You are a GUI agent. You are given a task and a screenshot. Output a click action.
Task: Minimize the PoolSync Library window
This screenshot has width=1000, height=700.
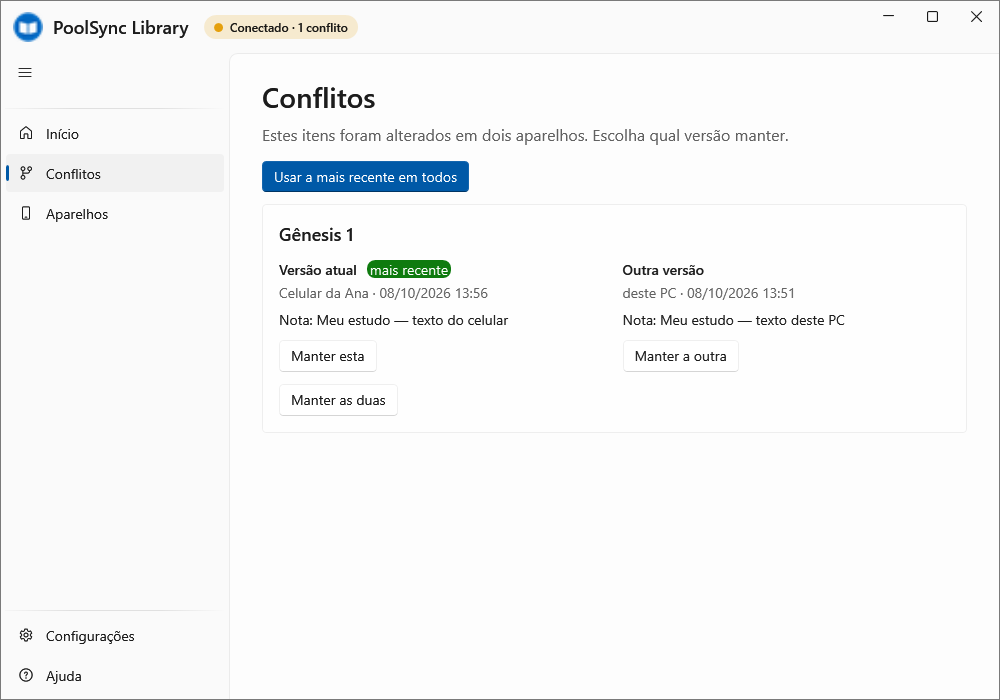point(888,17)
